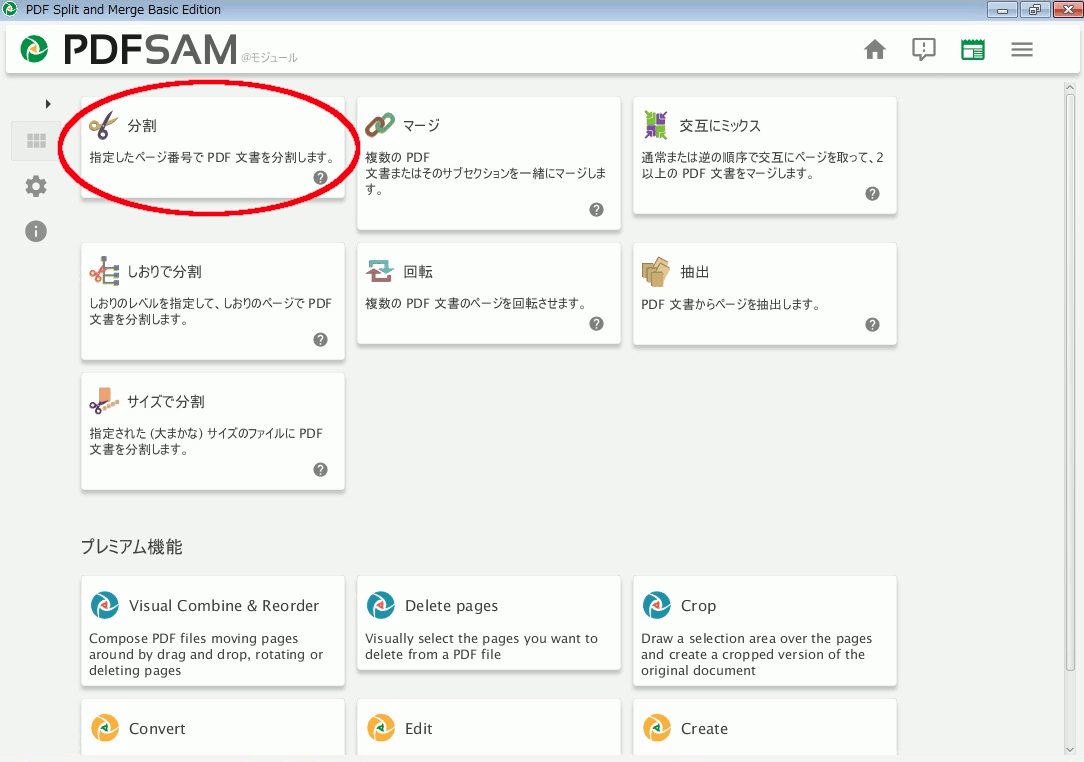This screenshot has width=1084, height=762.
Task: Open the 交互にミックス module title
Action: pos(720,126)
